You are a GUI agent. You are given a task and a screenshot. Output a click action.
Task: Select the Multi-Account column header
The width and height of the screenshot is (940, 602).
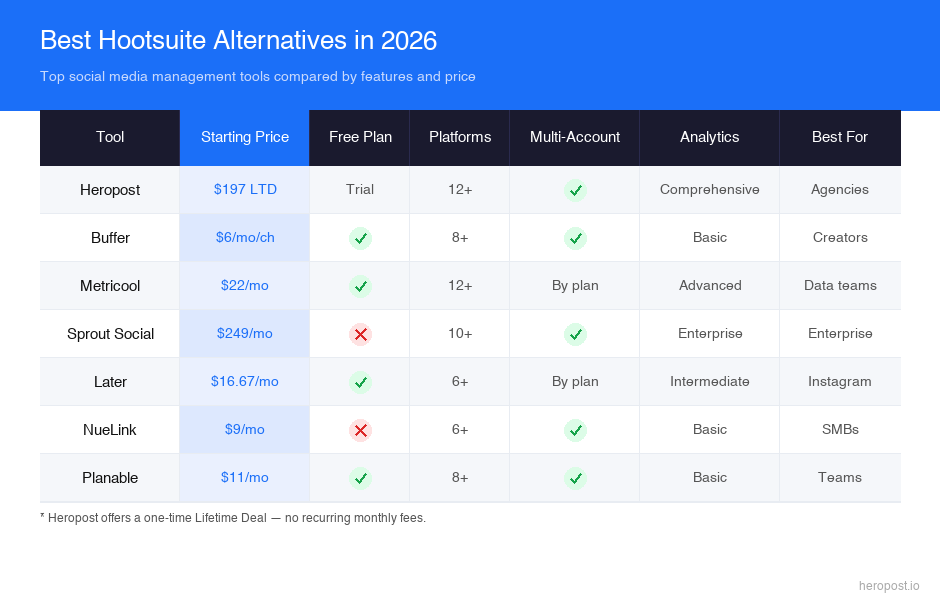coord(575,137)
